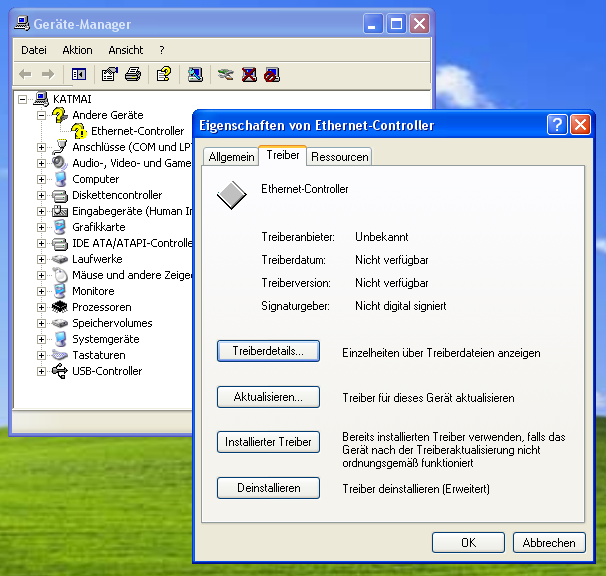The image size is (606, 576).
Task: Click the Aktualisieren... button
Action: [x=268, y=397]
